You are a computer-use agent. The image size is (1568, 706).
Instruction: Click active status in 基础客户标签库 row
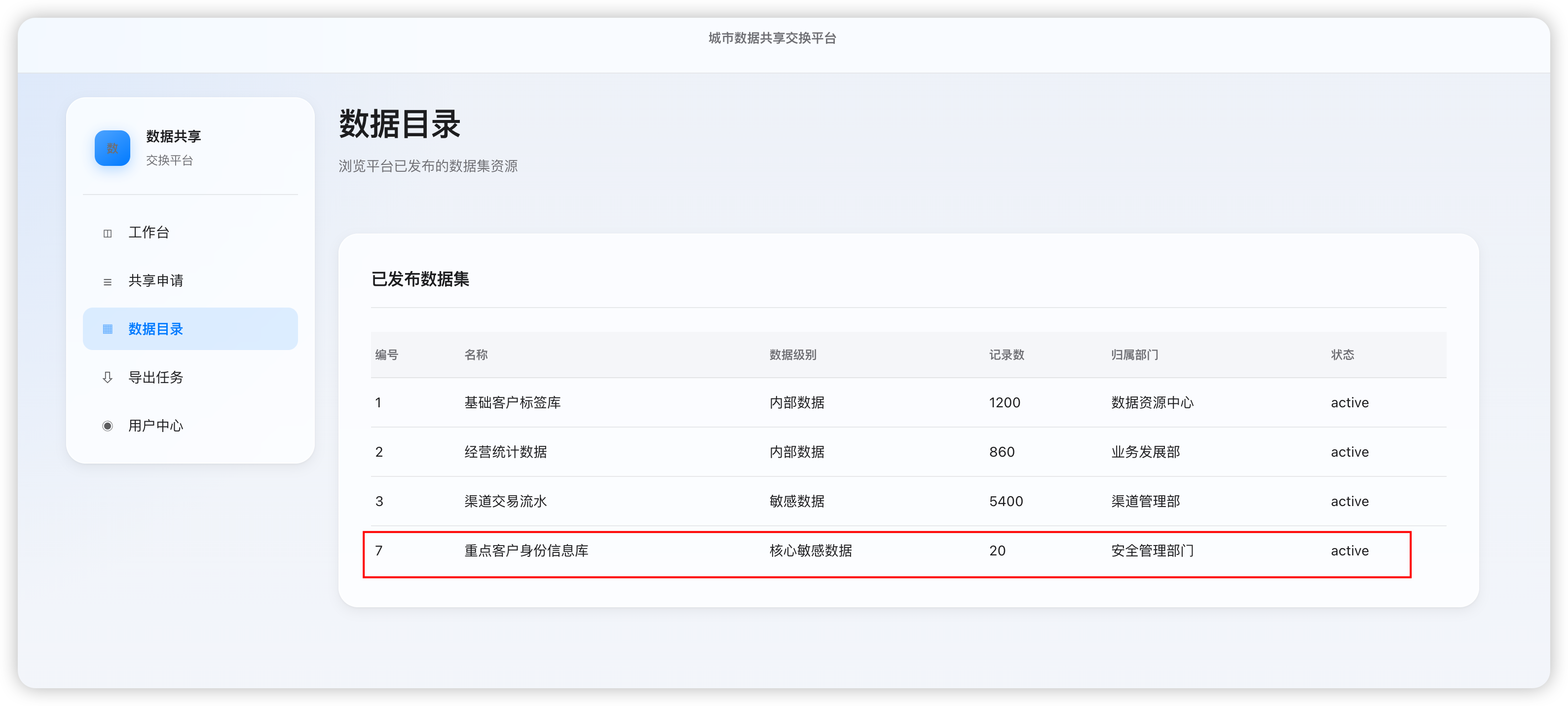(1349, 403)
